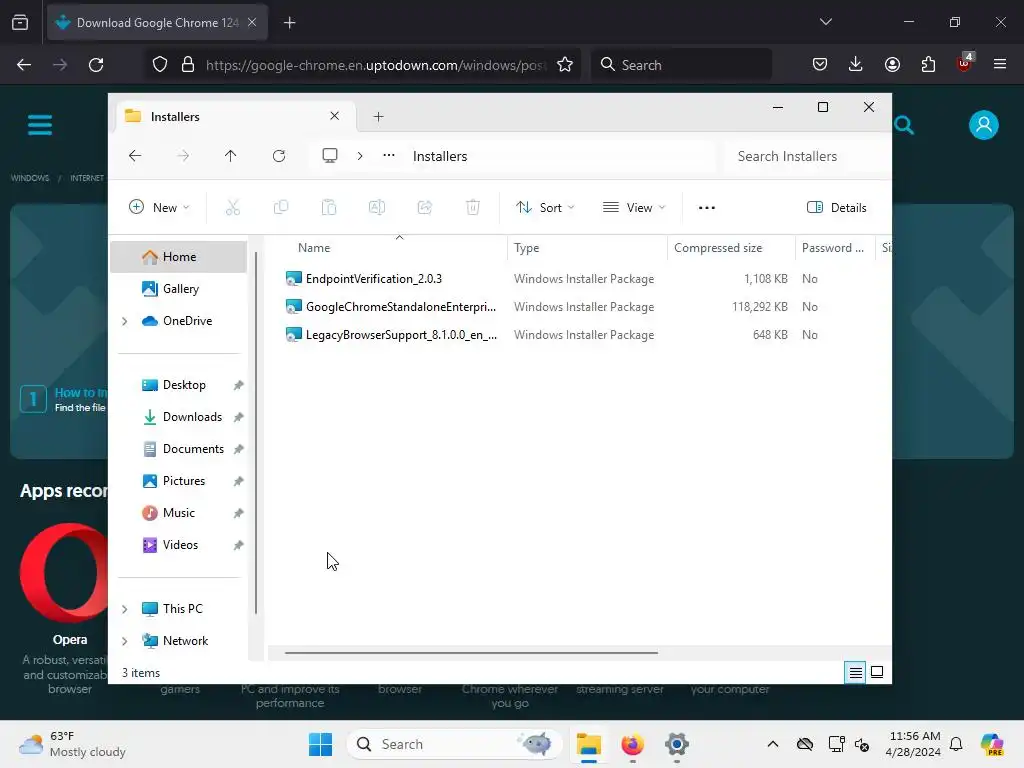1024x768 pixels.
Task: Open Downloads in the navigation pane
Action: [x=178, y=417]
